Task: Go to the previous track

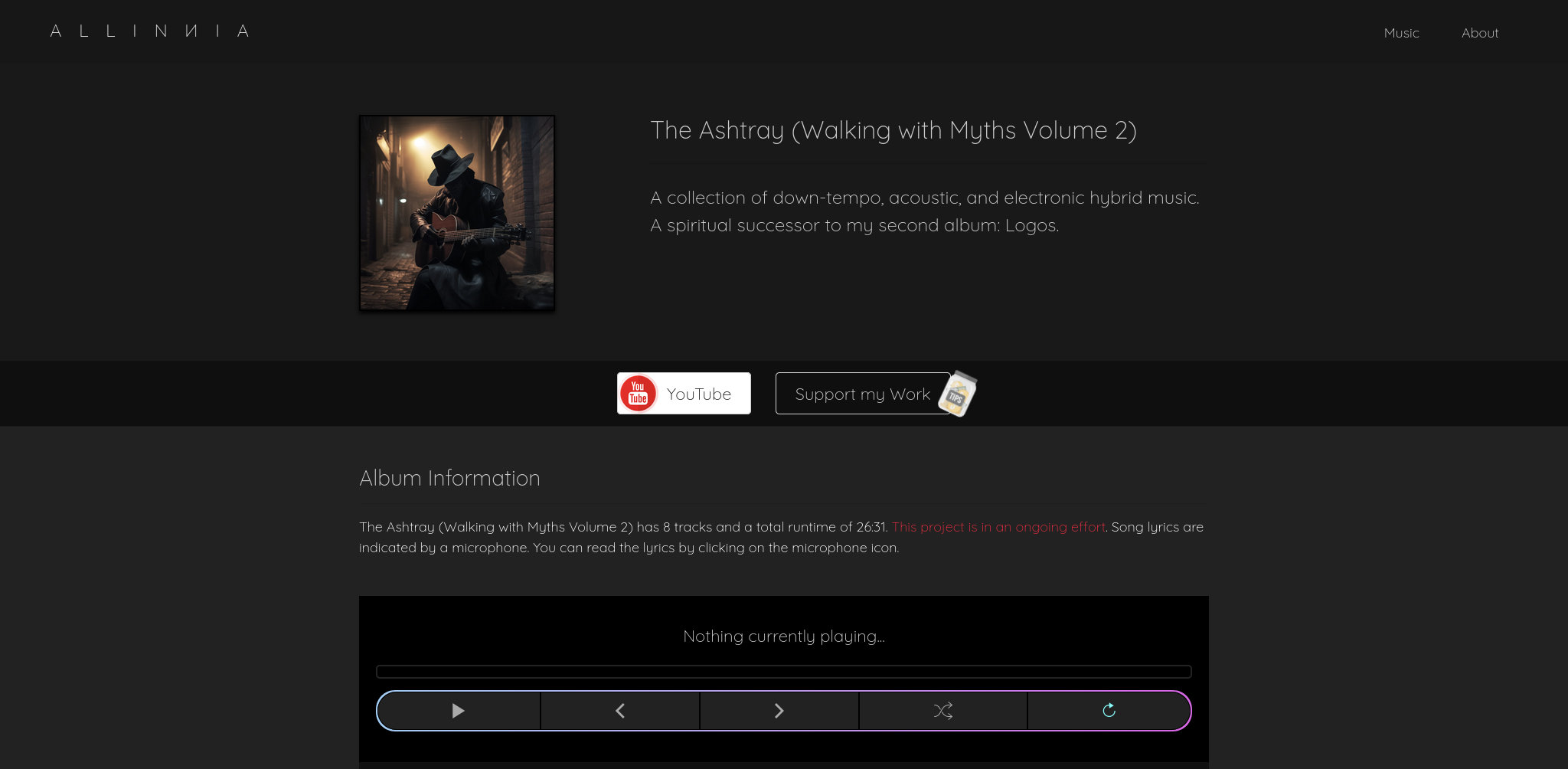Action: pyautogui.click(x=620, y=711)
